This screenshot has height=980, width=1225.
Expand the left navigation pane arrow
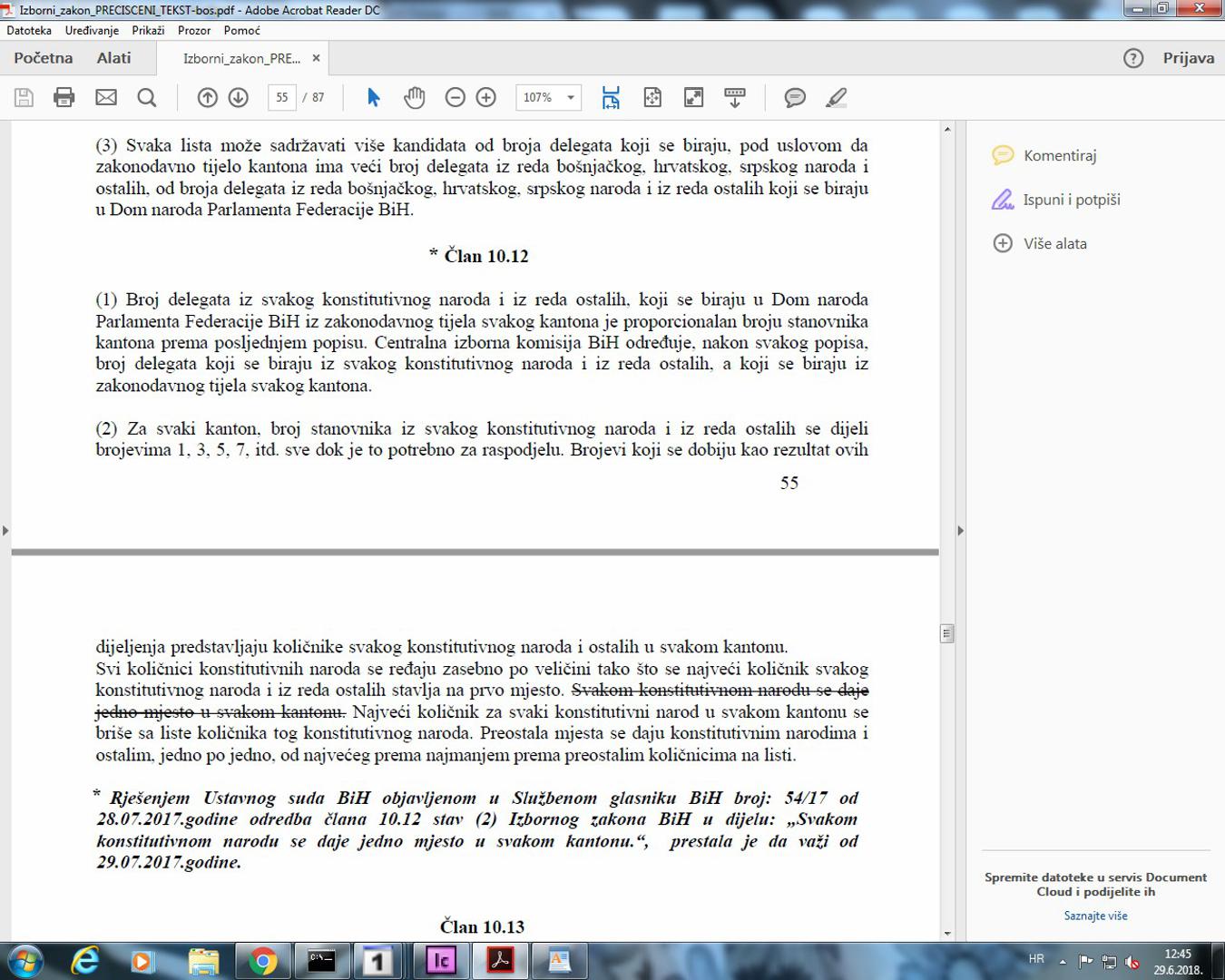tap(5, 530)
